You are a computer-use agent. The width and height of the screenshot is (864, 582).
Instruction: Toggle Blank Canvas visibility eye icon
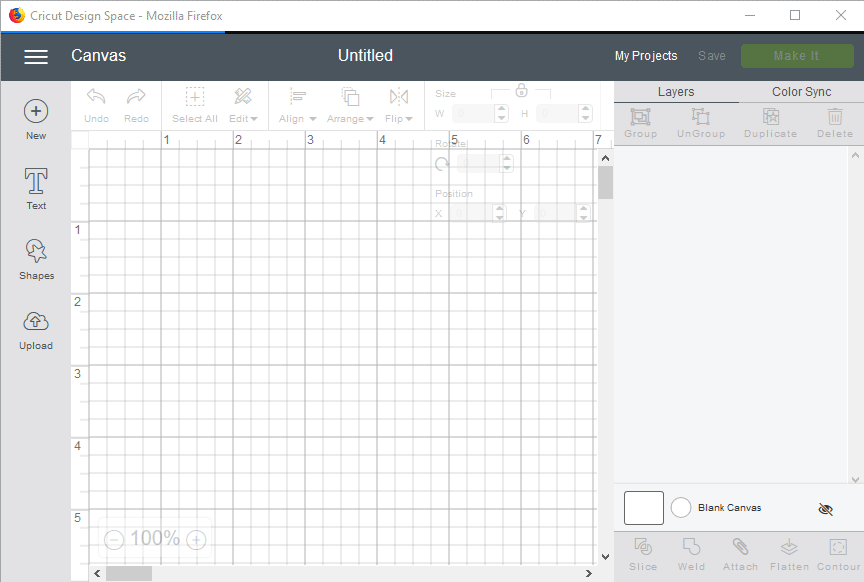[825, 509]
